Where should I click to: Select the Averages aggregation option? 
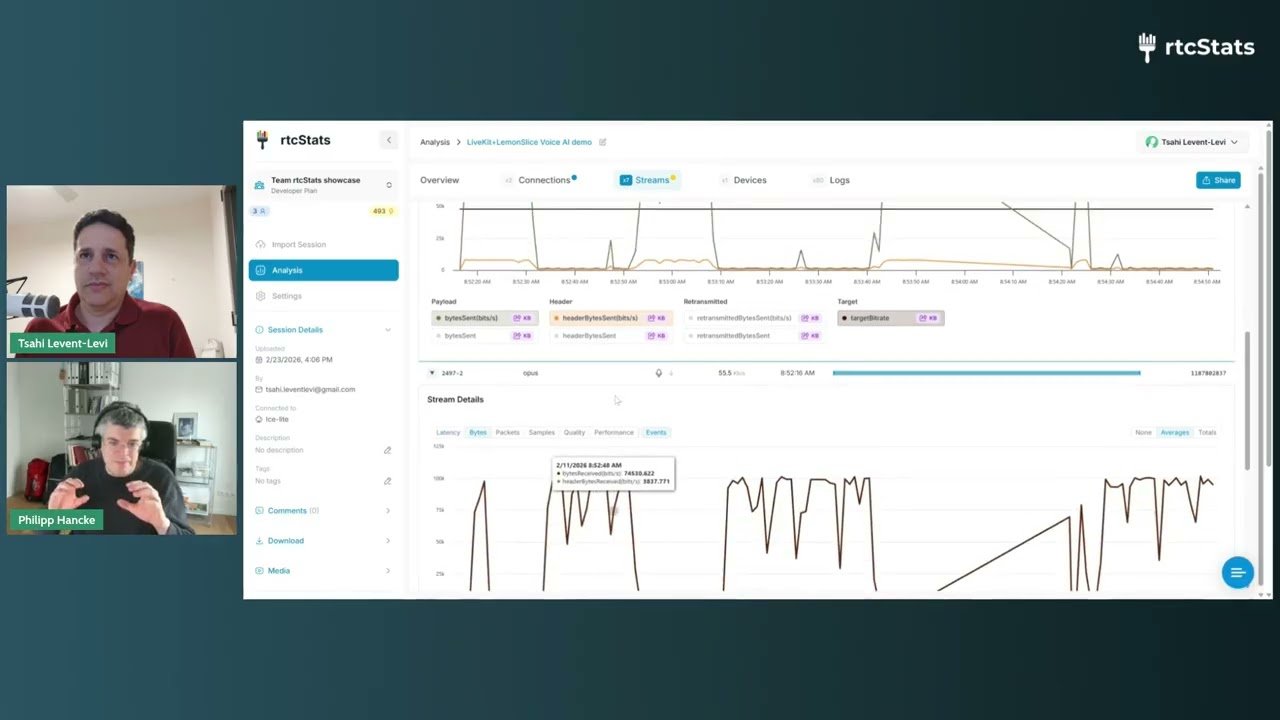[1175, 433]
